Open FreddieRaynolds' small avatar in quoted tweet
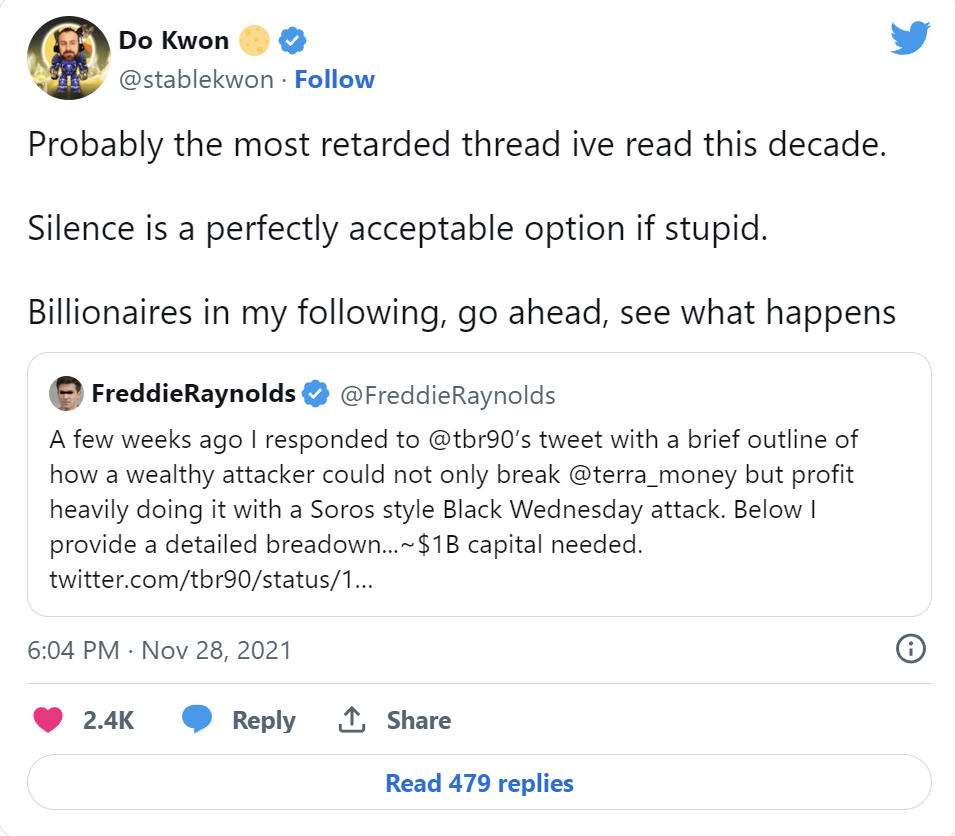955x836 pixels. click(66, 394)
